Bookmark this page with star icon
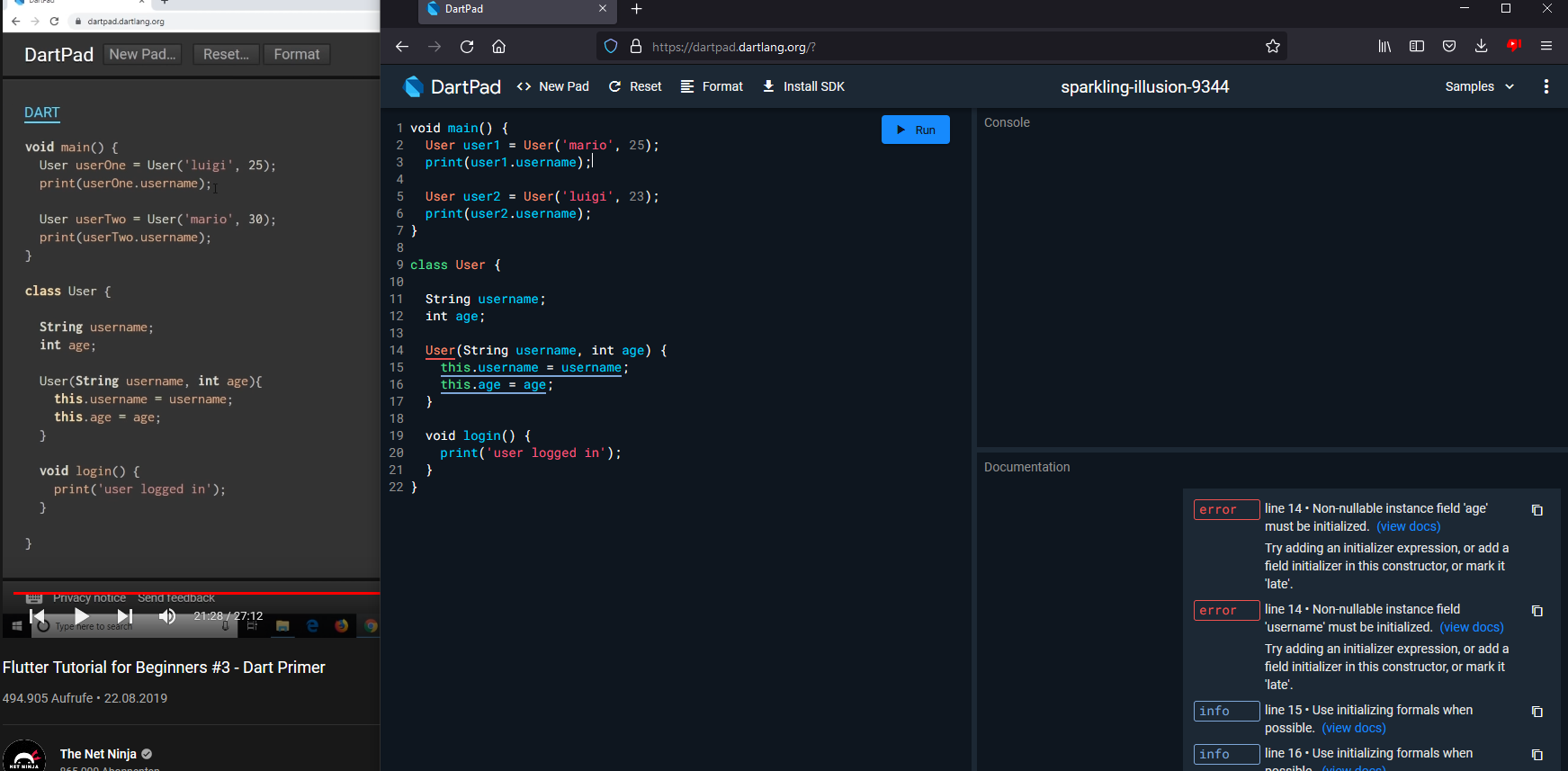Screen dimensions: 1568x771 pyautogui.click(x=1273, y=47)
